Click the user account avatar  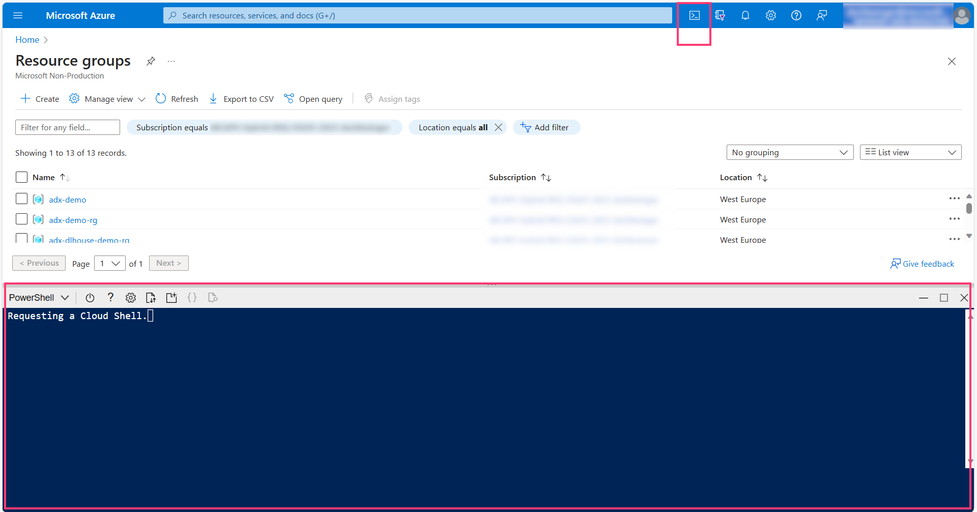(x=961, y=16)
